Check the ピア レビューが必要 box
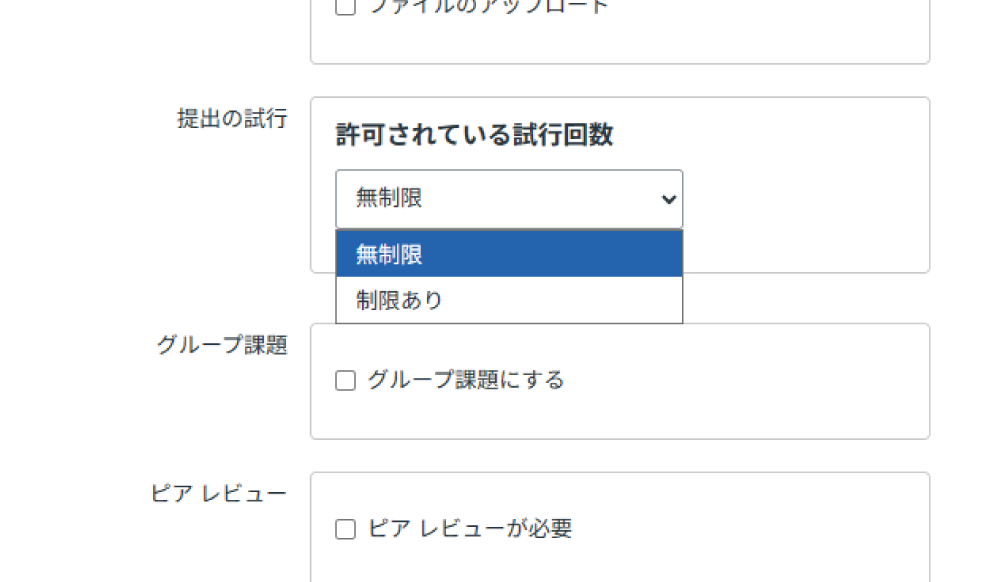Image resolution: width=1000 pixels, height=582 pixels. click(345, 530)
